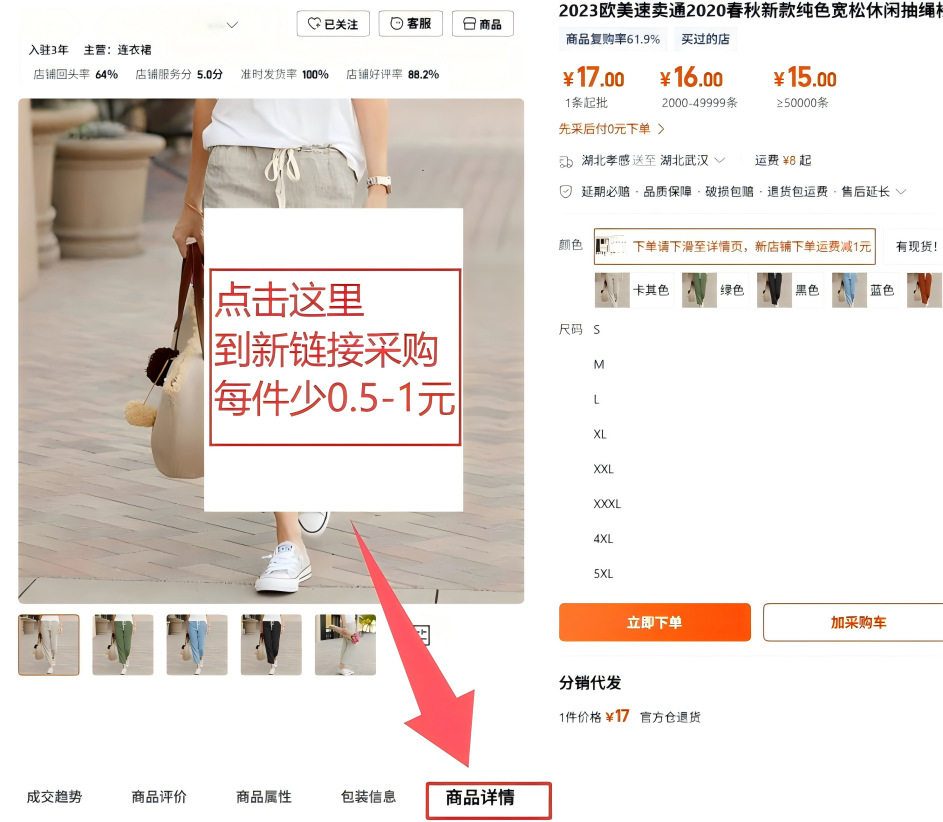Click the 商品复购率61.9% tag

click(613, 39)
